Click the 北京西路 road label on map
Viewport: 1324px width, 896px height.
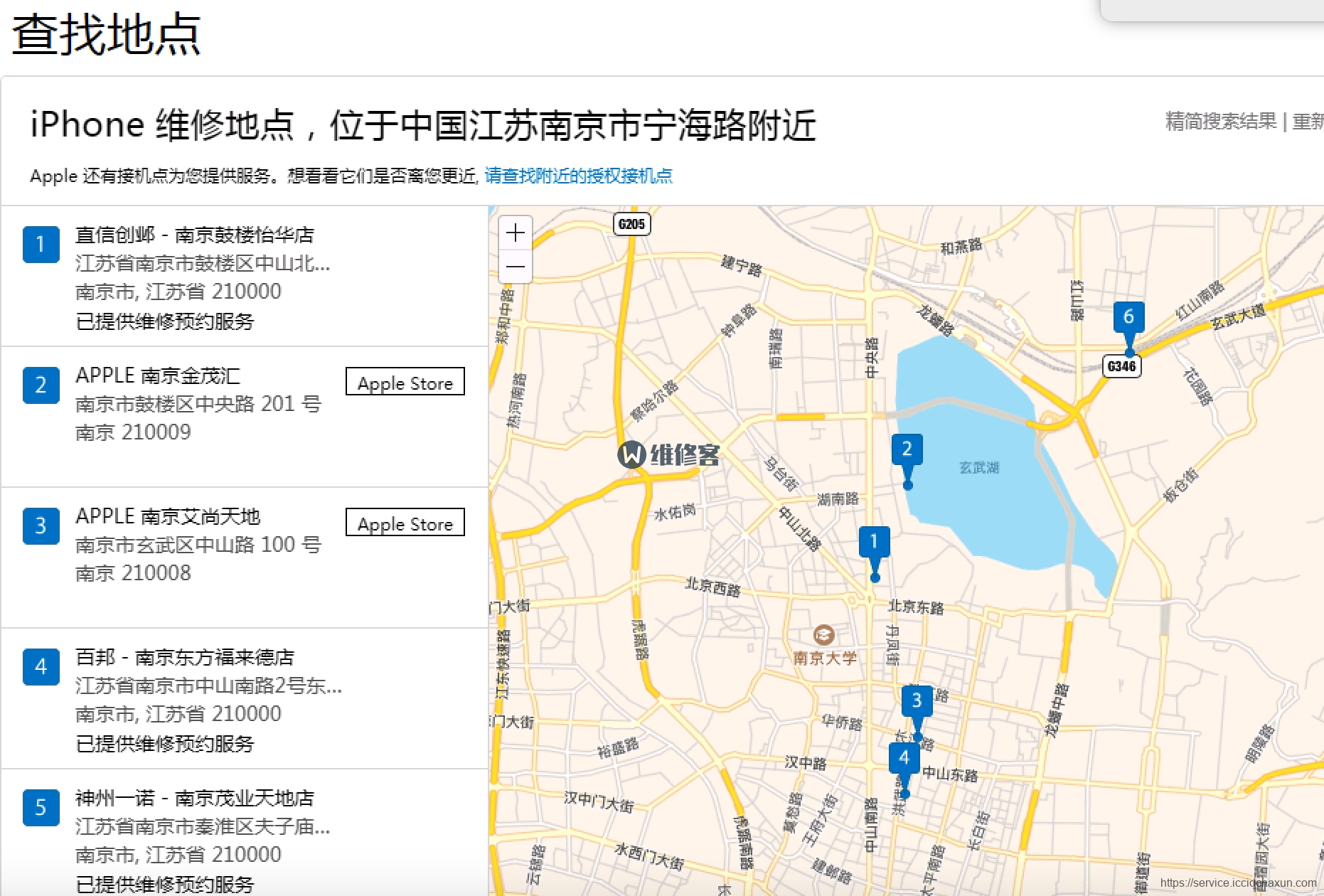click(712, 587)
